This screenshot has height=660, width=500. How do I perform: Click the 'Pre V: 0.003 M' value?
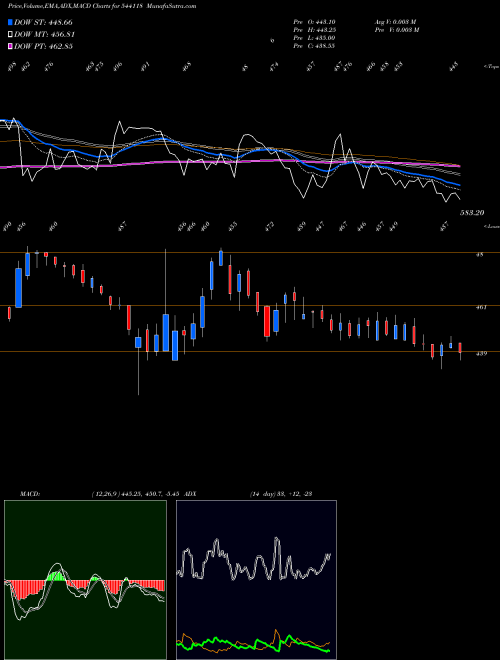click(x=396, y=30)
